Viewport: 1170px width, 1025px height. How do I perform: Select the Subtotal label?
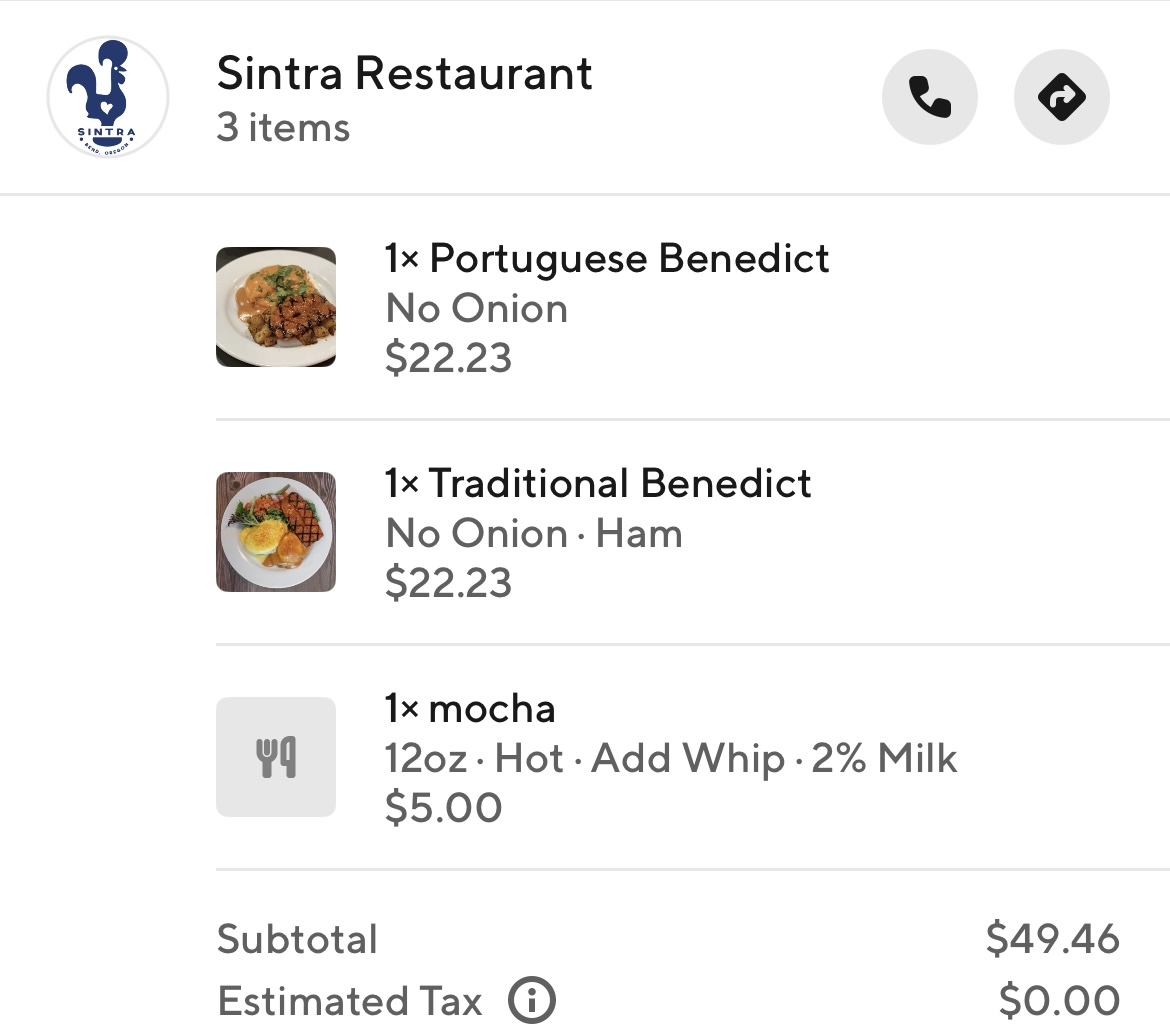[297, 939]
